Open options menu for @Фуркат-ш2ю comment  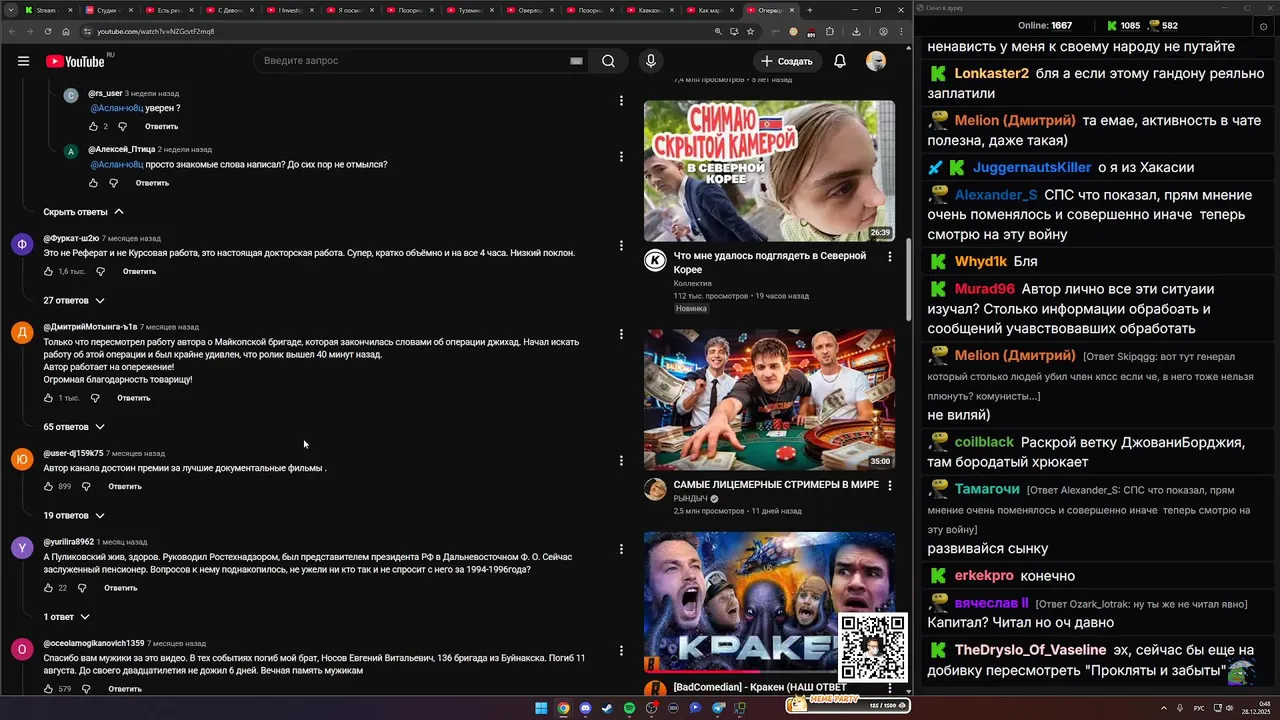pyautogui.click(x=621, y=246)
